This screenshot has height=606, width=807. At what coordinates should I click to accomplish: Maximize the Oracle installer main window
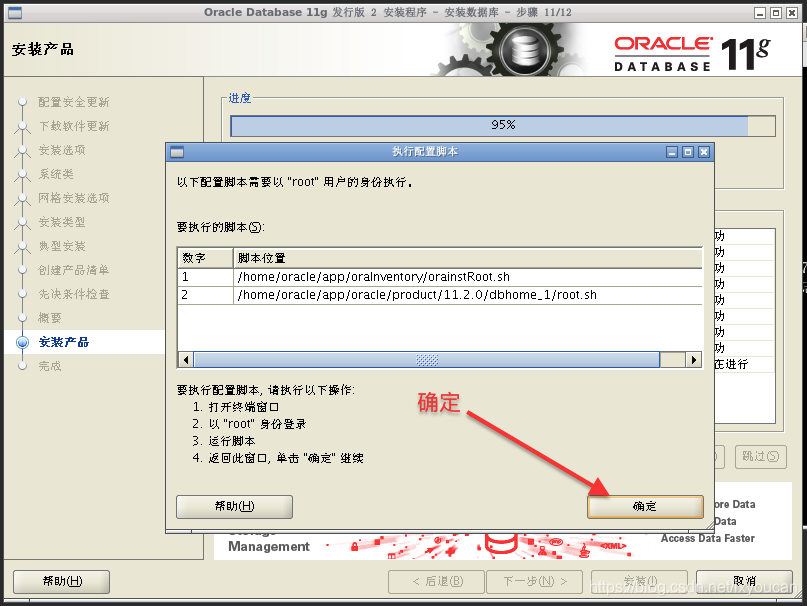(x=776, y=13)
